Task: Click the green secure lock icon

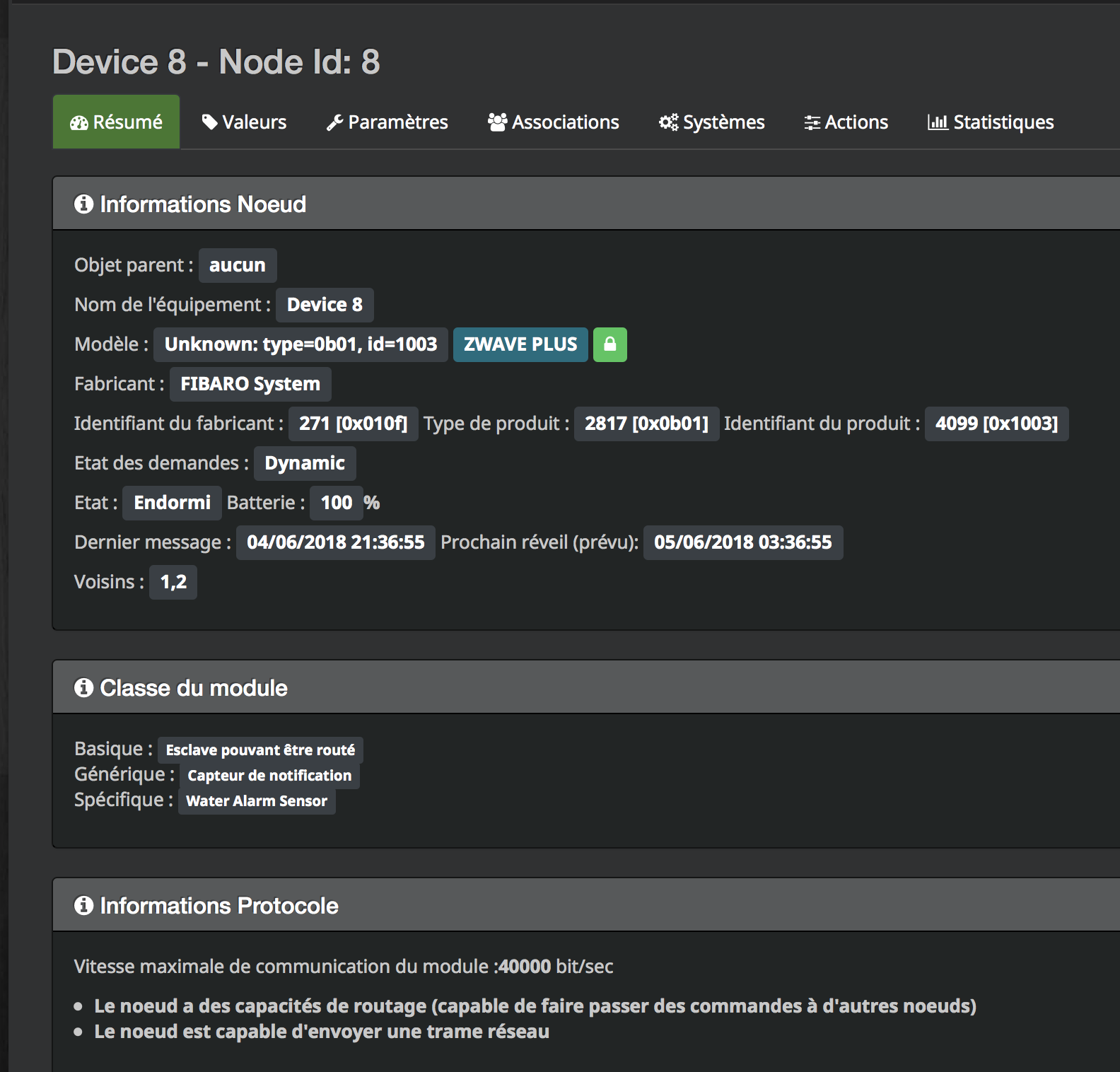Action: 610,344
